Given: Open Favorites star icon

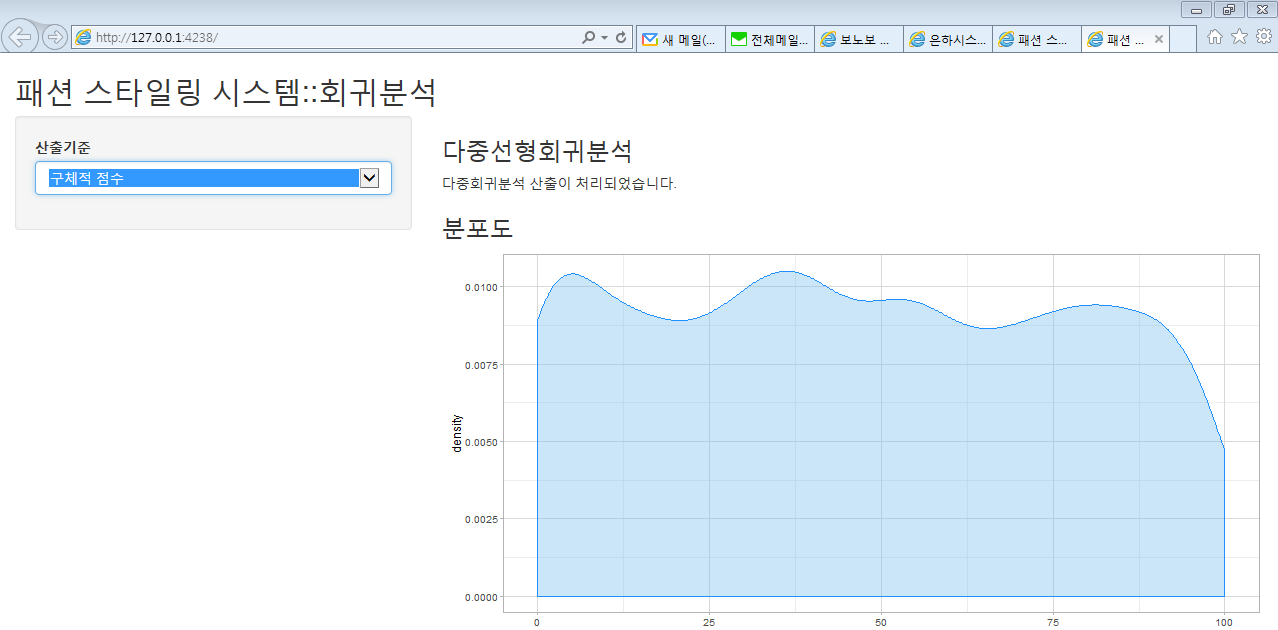Looking at the screenshot, I should click(1239, 37).
